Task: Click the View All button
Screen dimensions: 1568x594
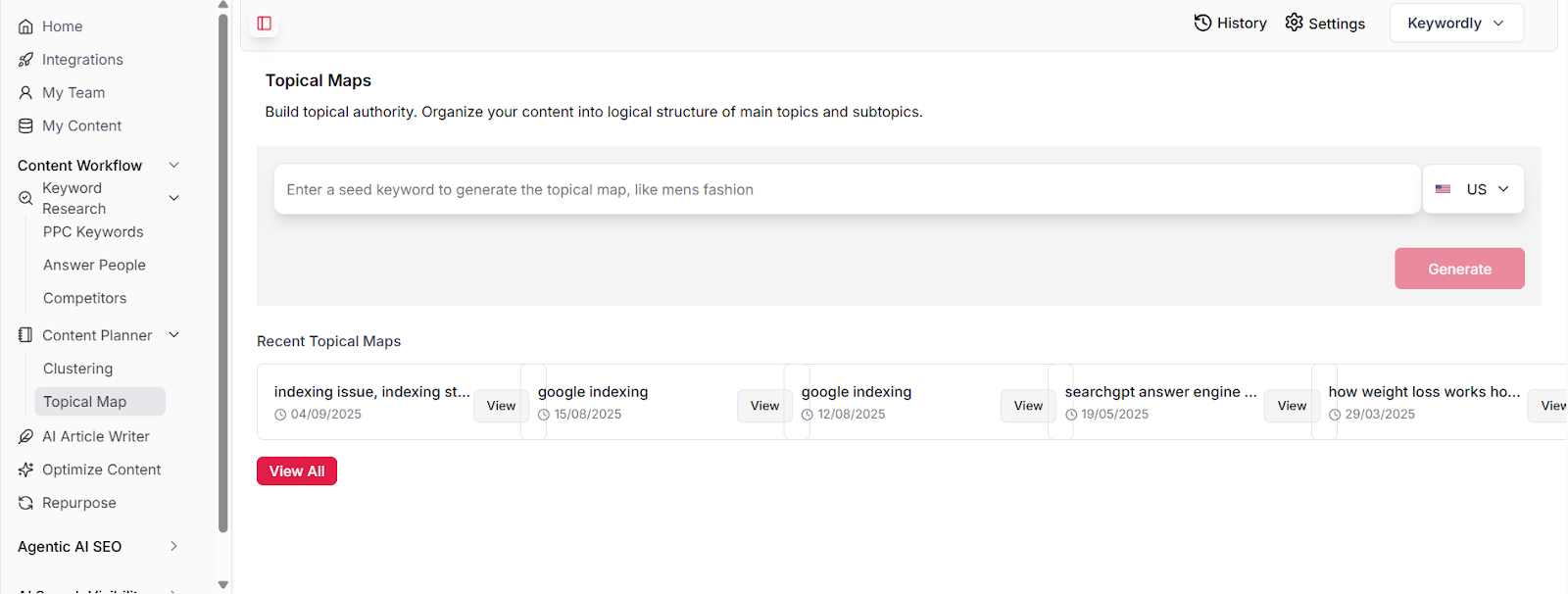Action: 296,471
